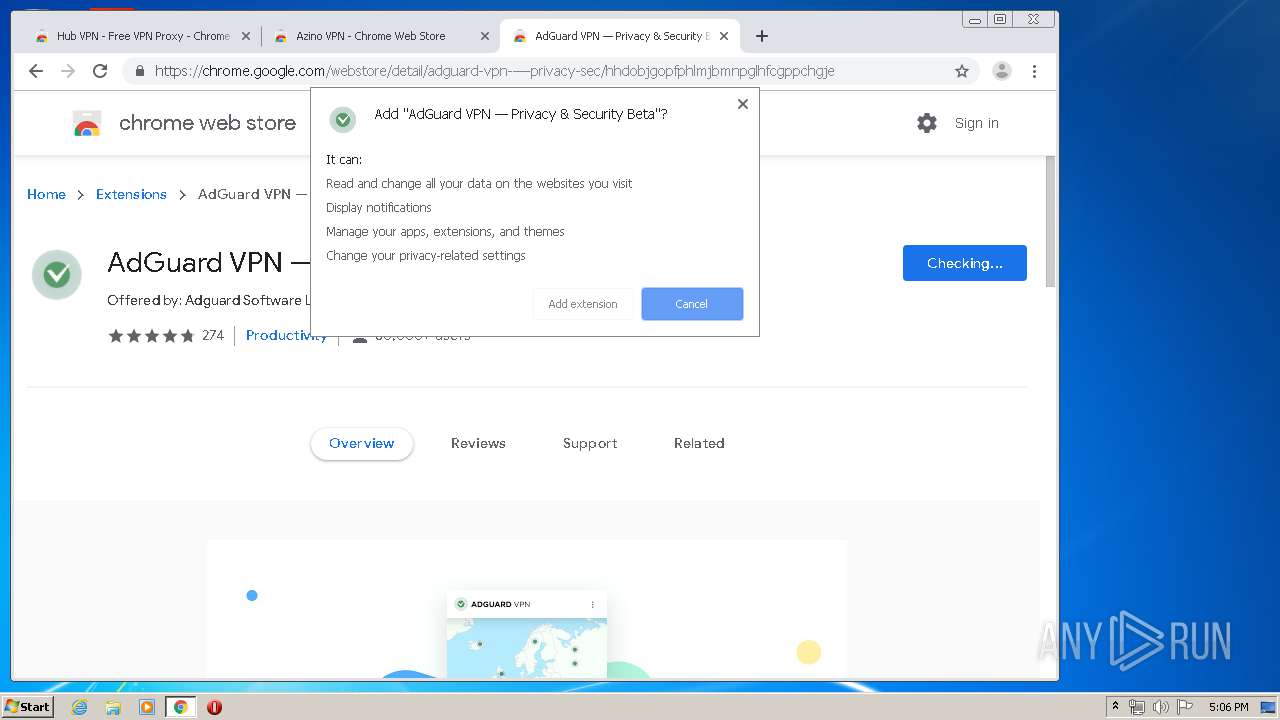Click the Chrome taskbar icon
Viewport: 1280px width, 720px height.
point(180,707)
